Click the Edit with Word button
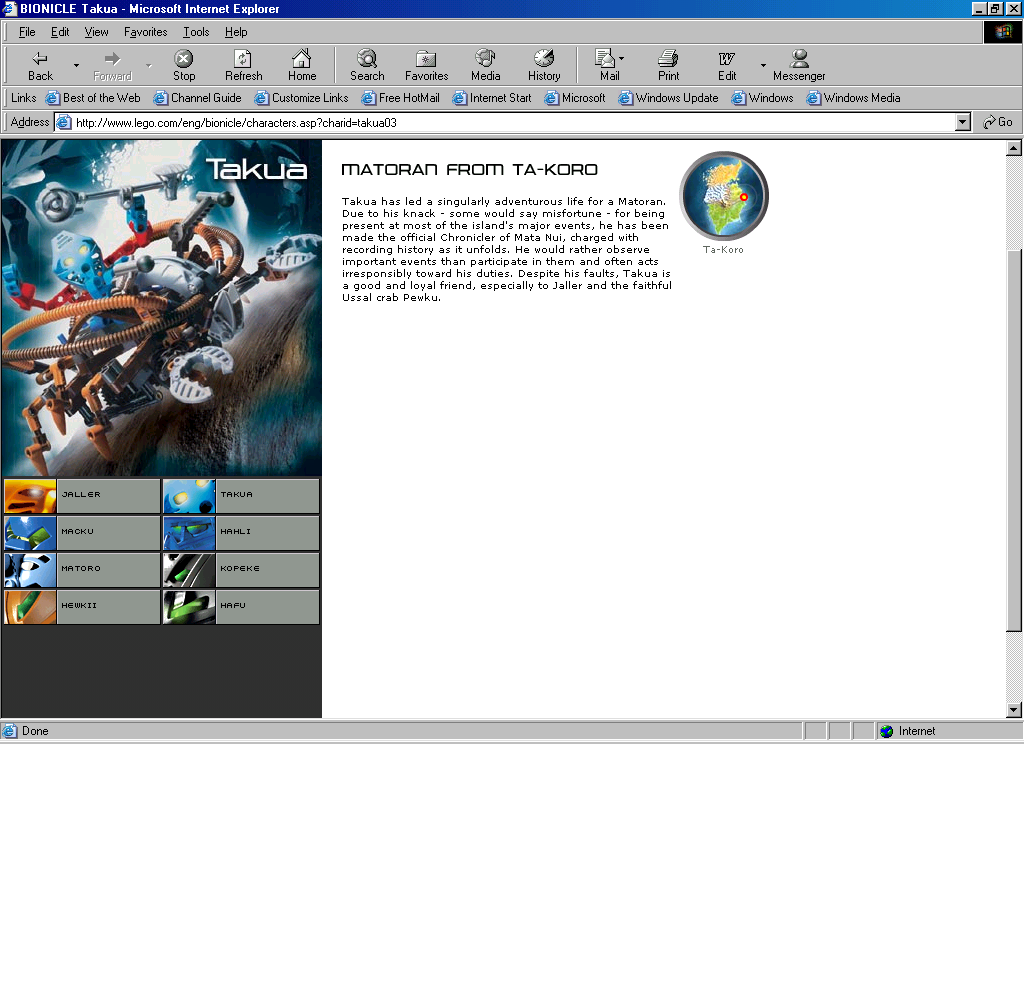Image resolution: width=1024 pixels, height=1000 pixels. click(727, 65)
